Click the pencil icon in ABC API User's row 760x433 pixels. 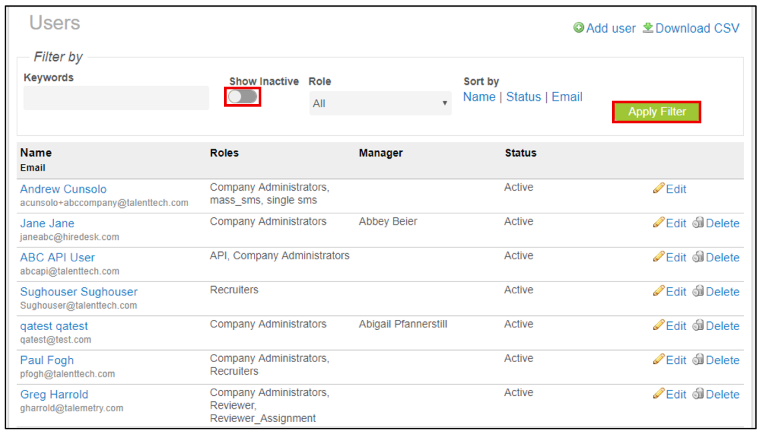pyautogui.click(x=658, y=257)
